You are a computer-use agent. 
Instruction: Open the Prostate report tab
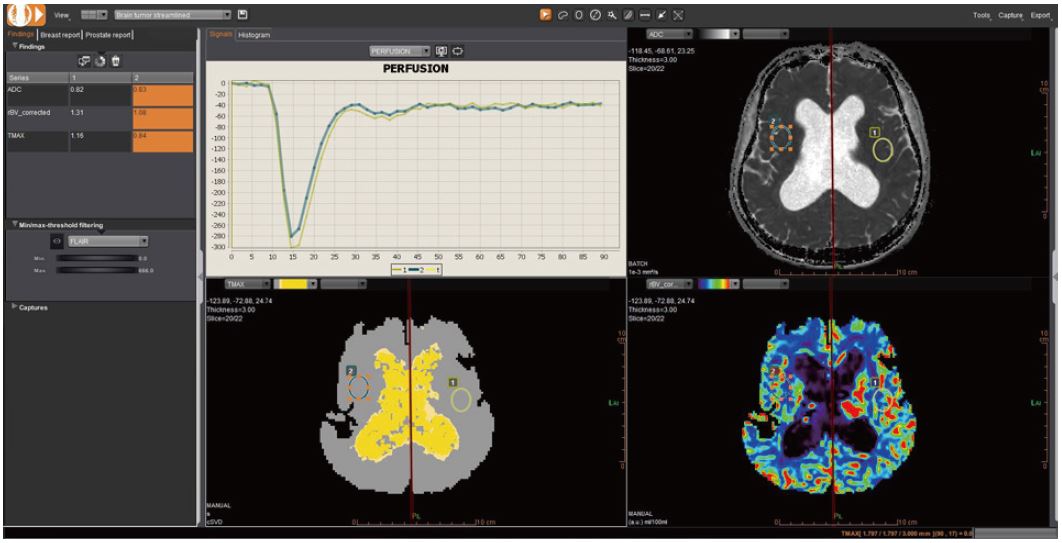tap(110, 34)
